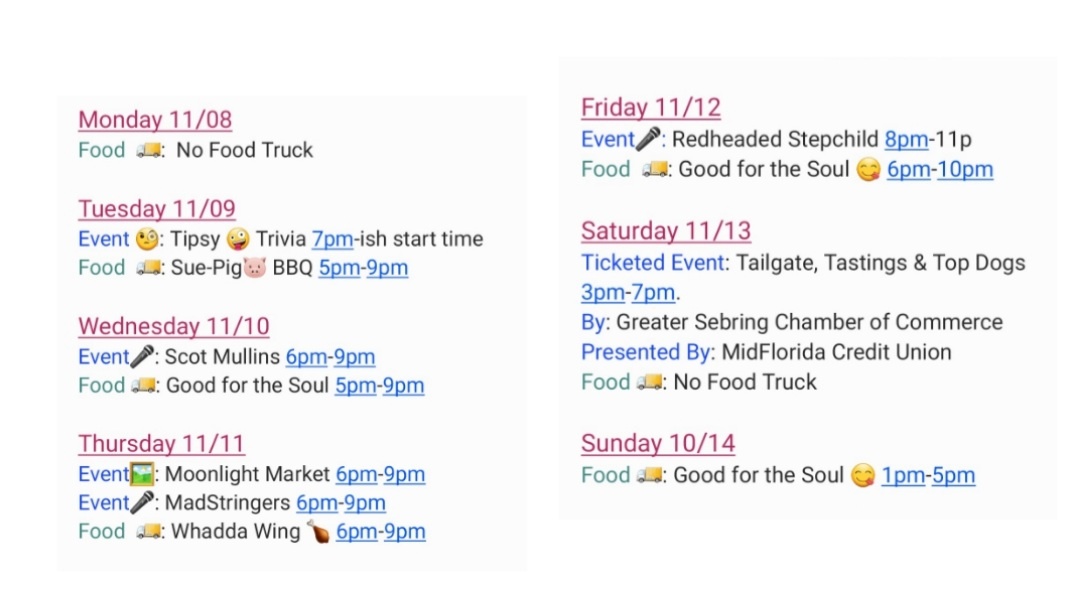This screenshot has width=1080, height=593.
Task: Click the food truck emoji on Monday
Action: point(149,150)
